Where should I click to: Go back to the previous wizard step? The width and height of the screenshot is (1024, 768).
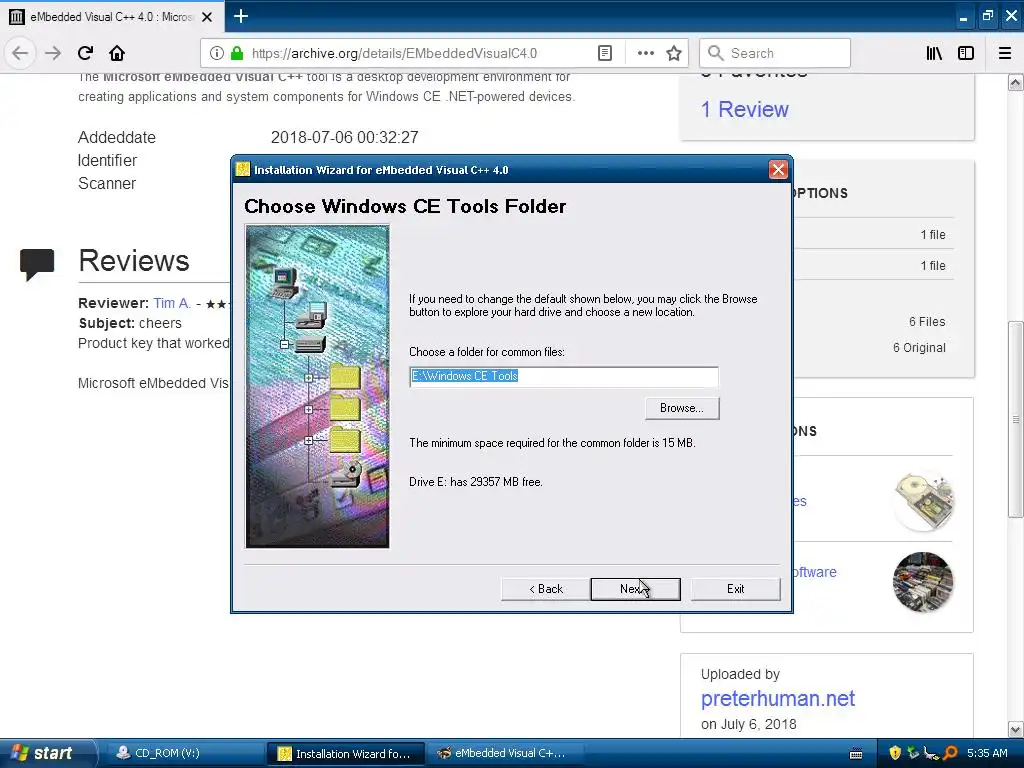click(545, 589)
